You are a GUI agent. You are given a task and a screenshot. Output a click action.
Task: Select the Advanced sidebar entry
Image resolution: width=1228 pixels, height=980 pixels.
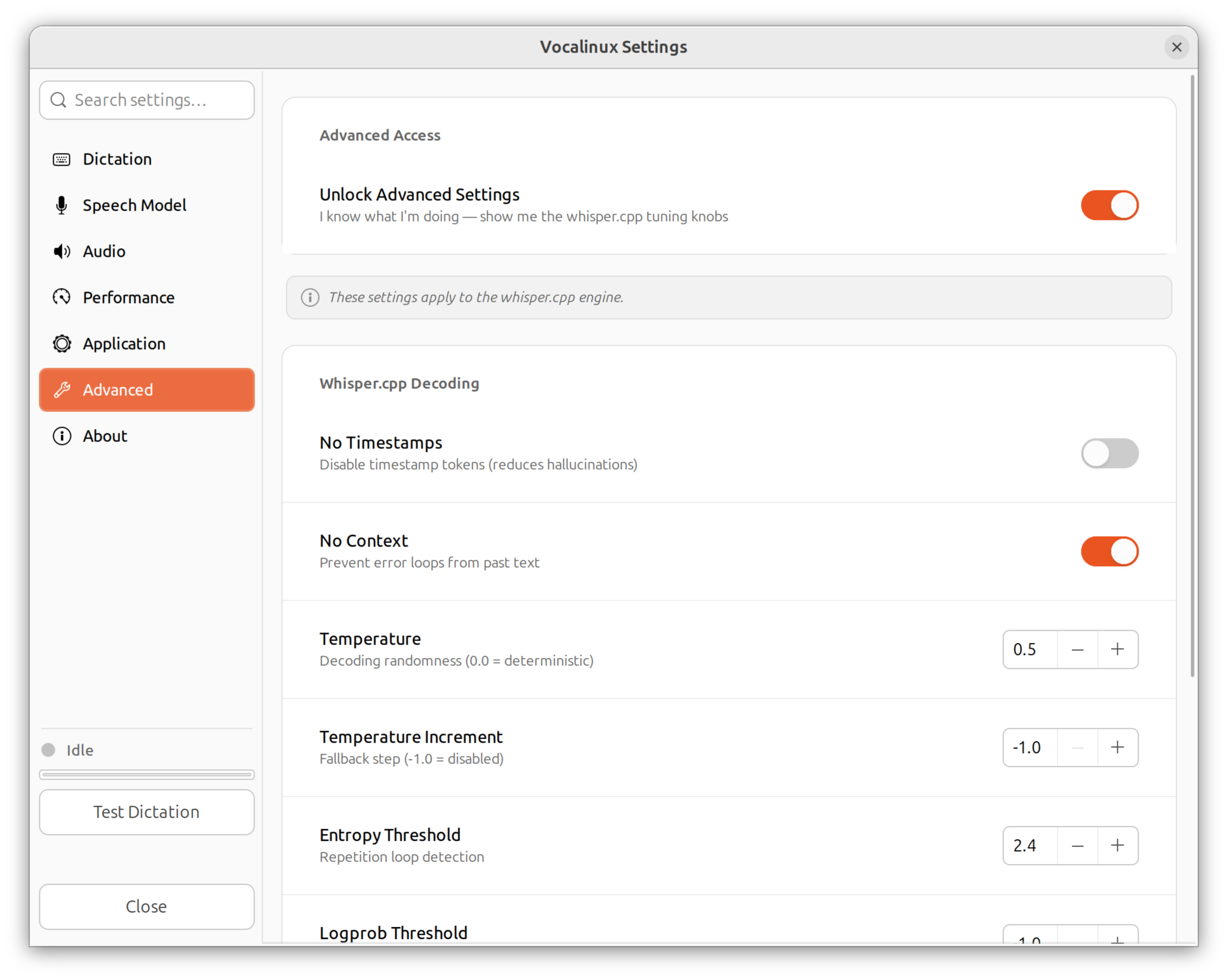(147, 390)
